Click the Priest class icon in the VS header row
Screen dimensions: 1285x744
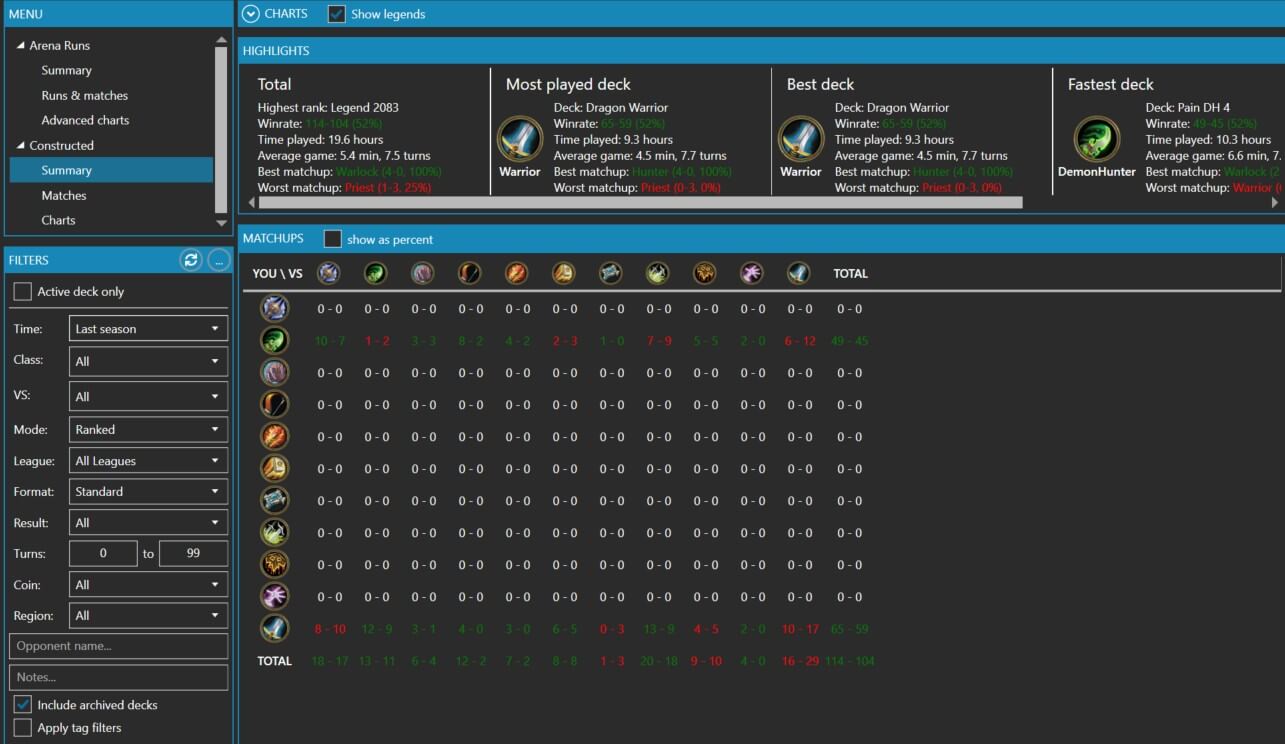[x=611, y=273]
